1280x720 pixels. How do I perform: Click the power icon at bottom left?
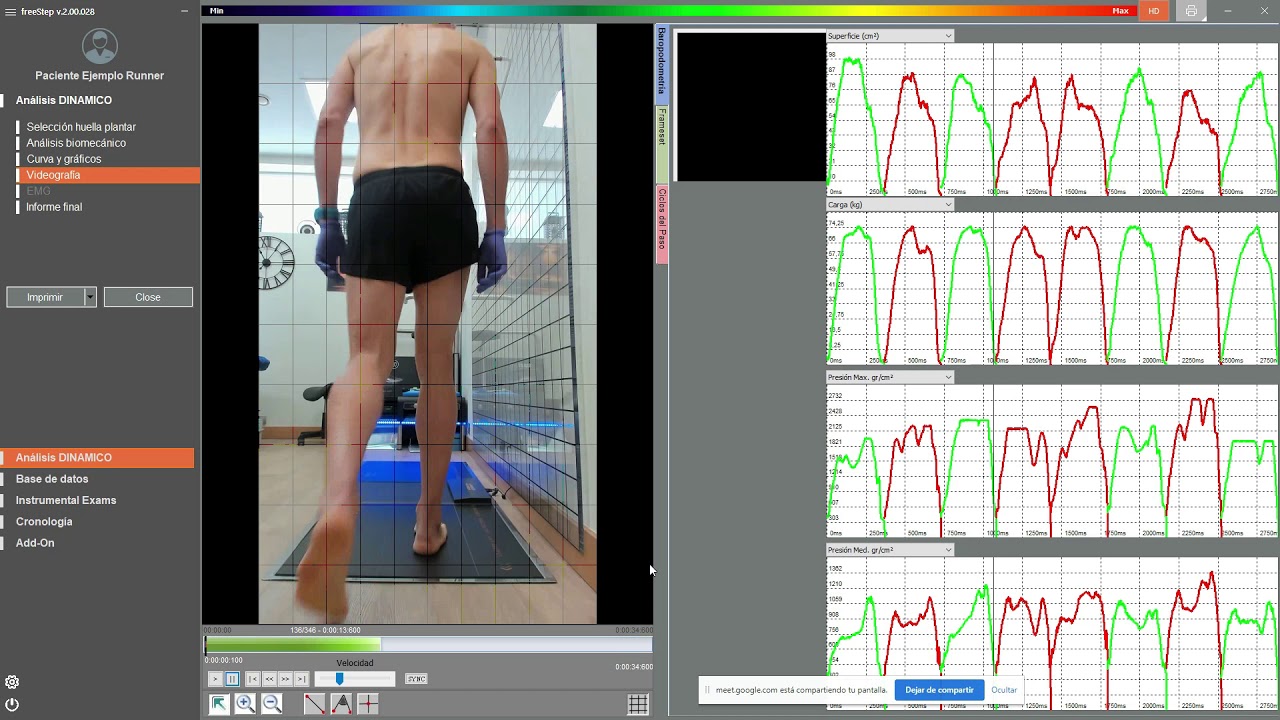click(12, 704)
